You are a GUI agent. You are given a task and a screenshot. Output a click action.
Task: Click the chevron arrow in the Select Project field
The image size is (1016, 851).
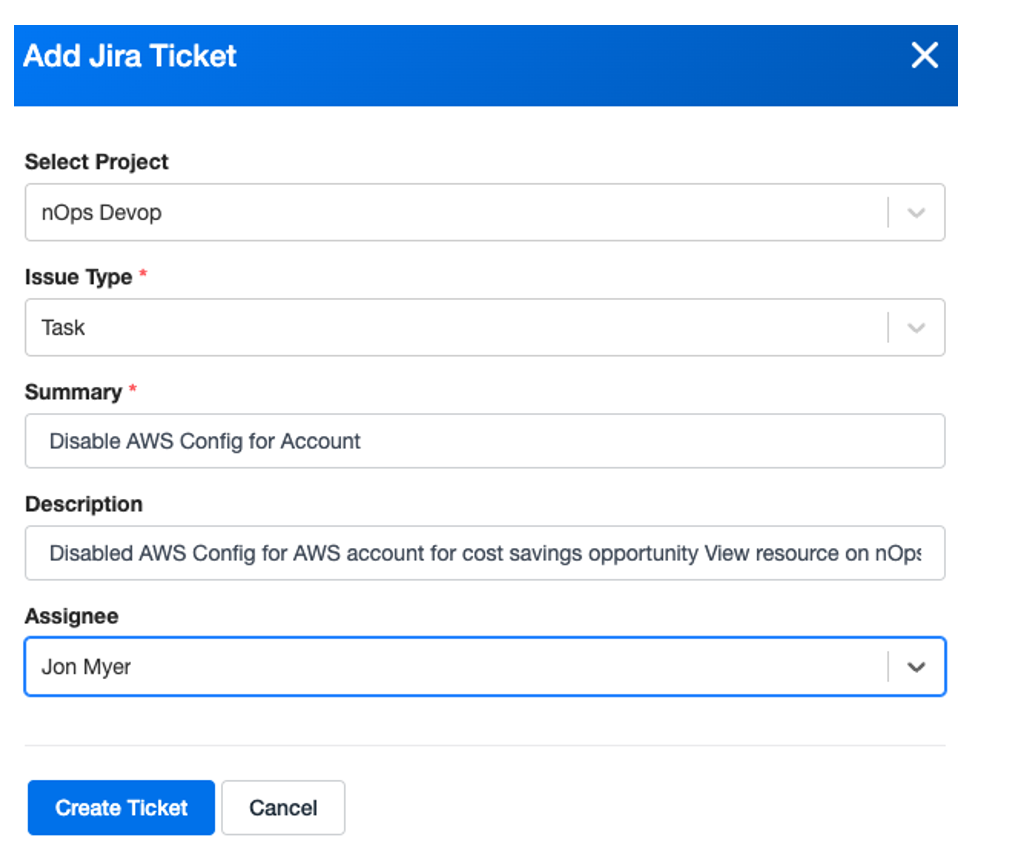(916, 213)
